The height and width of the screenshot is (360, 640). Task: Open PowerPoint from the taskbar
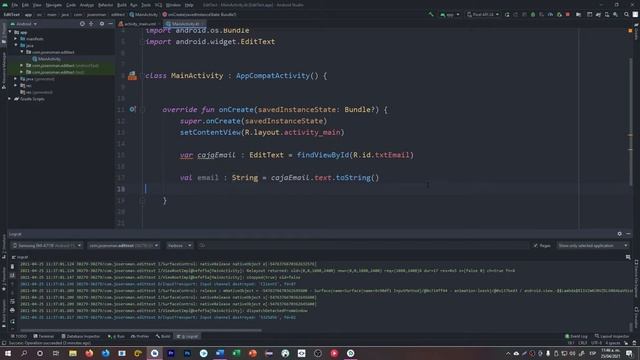click(x=253, y=353)
